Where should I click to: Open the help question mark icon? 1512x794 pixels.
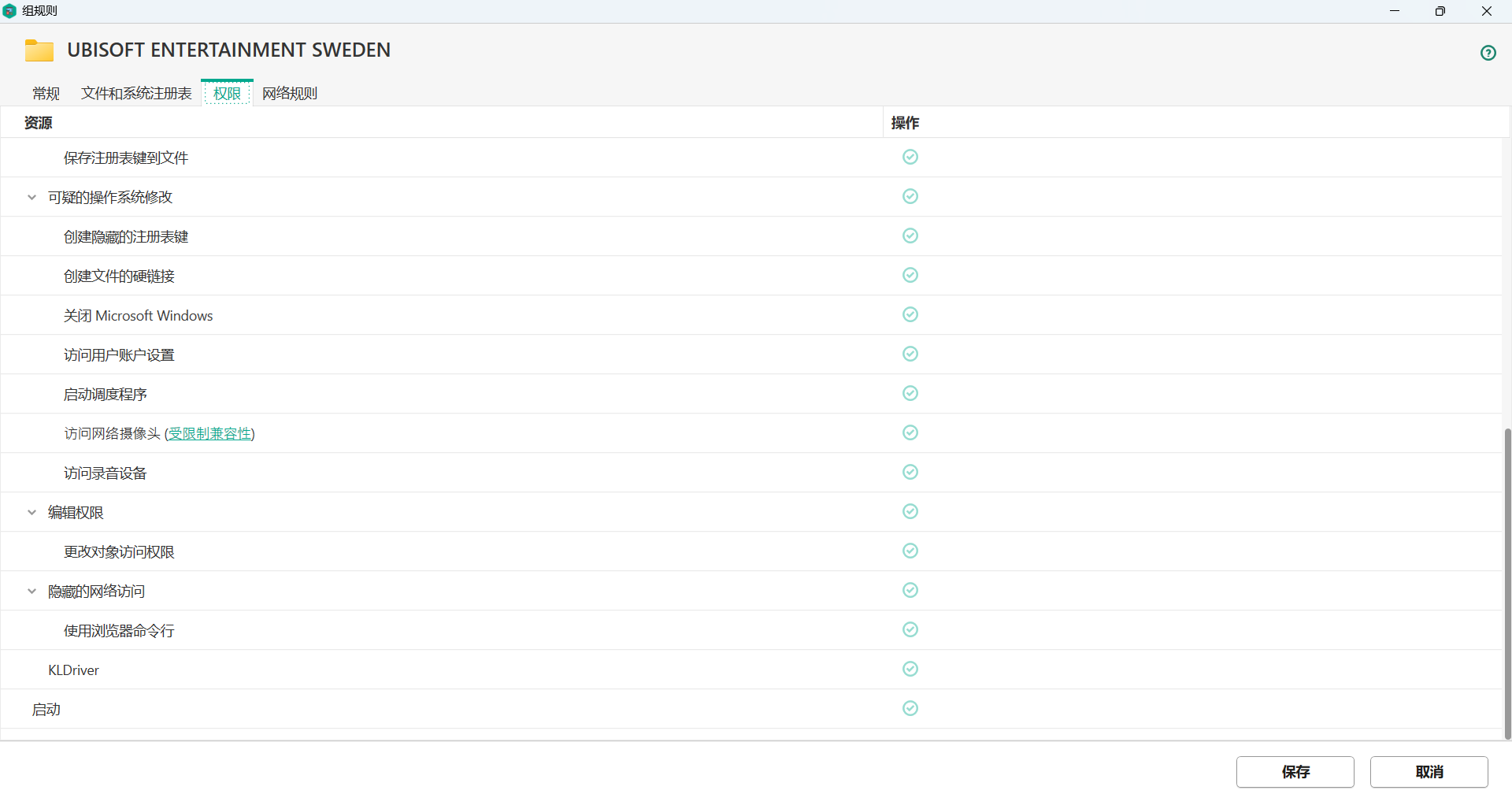coord(1488,53)
